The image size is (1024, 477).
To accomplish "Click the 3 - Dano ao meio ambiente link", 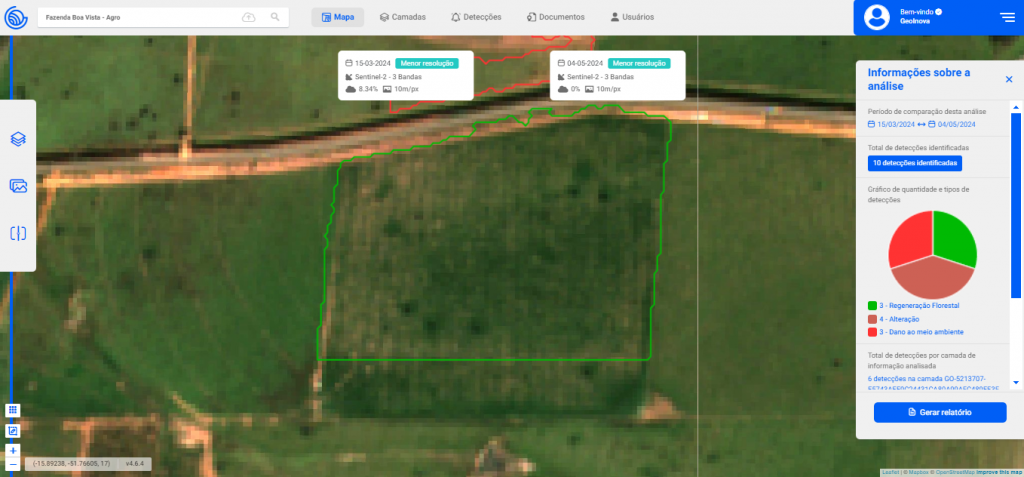I will point(921,333).
